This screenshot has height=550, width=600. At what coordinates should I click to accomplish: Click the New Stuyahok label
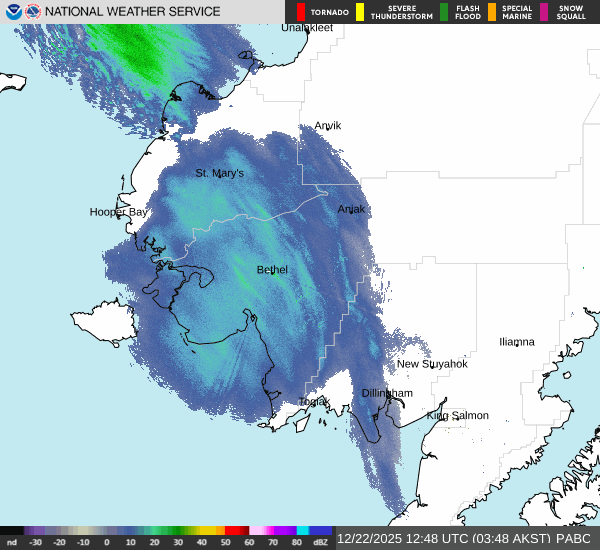point(432,363)
